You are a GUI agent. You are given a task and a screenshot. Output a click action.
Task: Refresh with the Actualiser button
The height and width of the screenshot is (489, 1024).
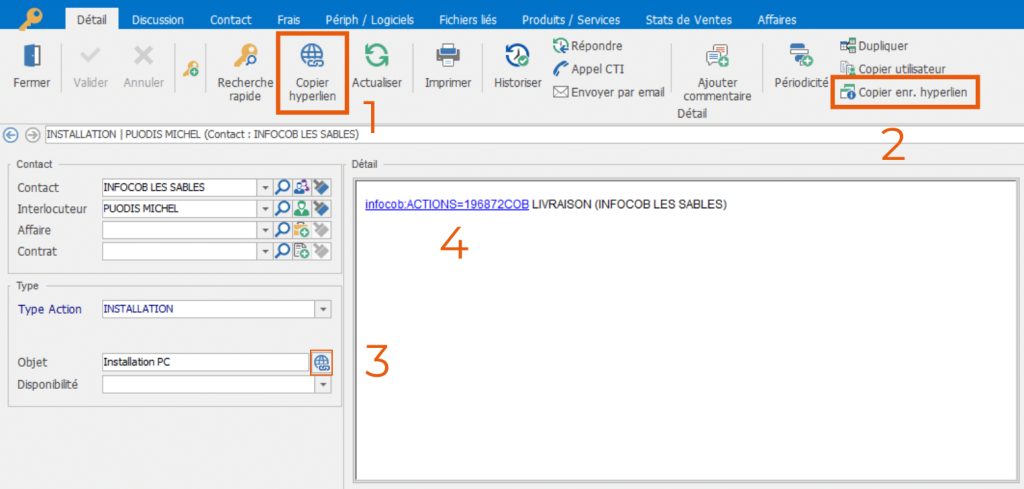point(376,56)
